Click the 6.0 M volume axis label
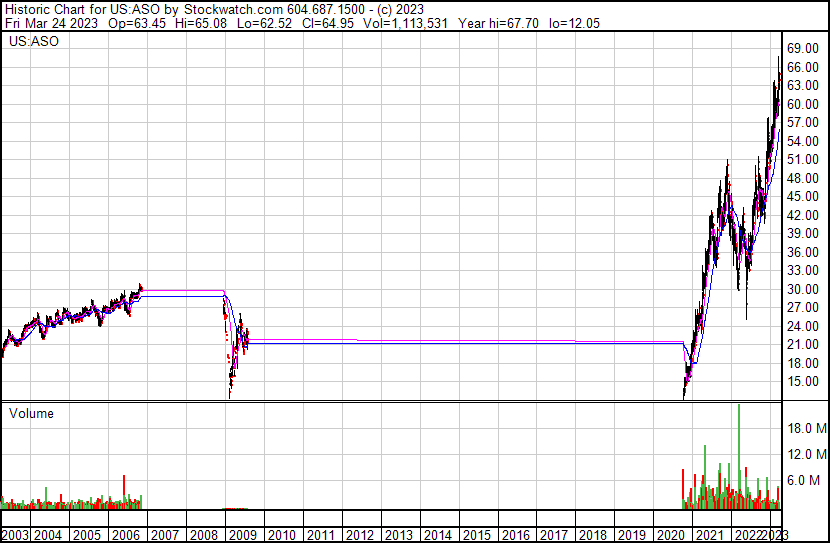 pyautogui.click(x=803, y=480)
